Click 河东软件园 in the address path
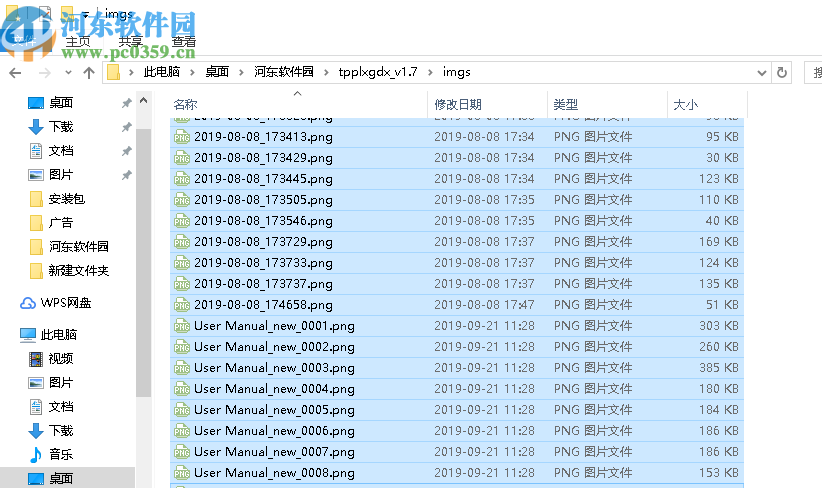The height and width of the screenshot is (488, 822). tap(284, 72)
